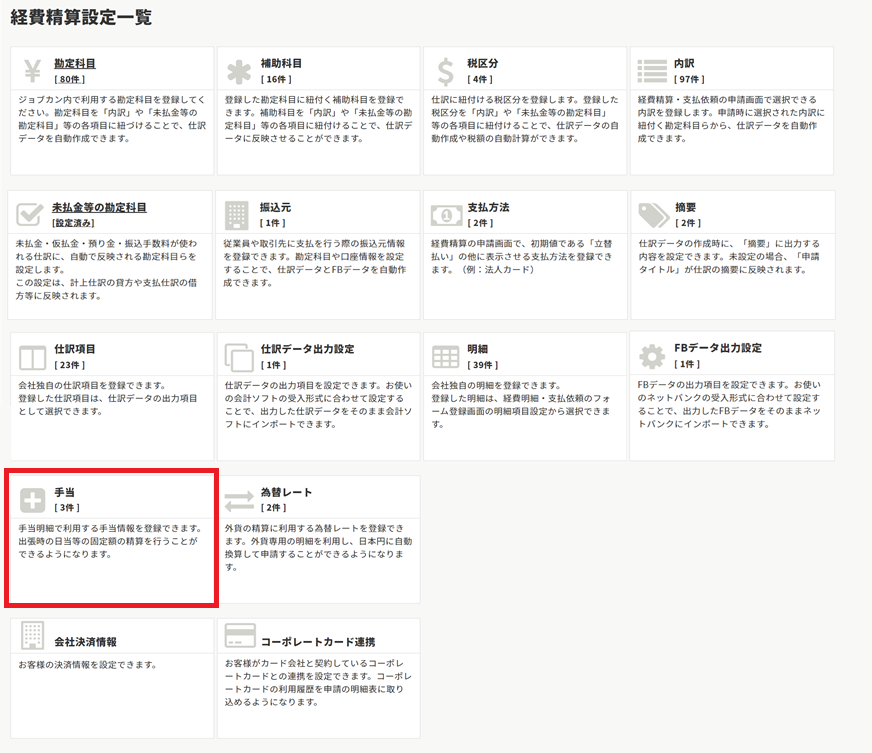
Task: Open the 会社決済情報 card title
Action: 85,641
